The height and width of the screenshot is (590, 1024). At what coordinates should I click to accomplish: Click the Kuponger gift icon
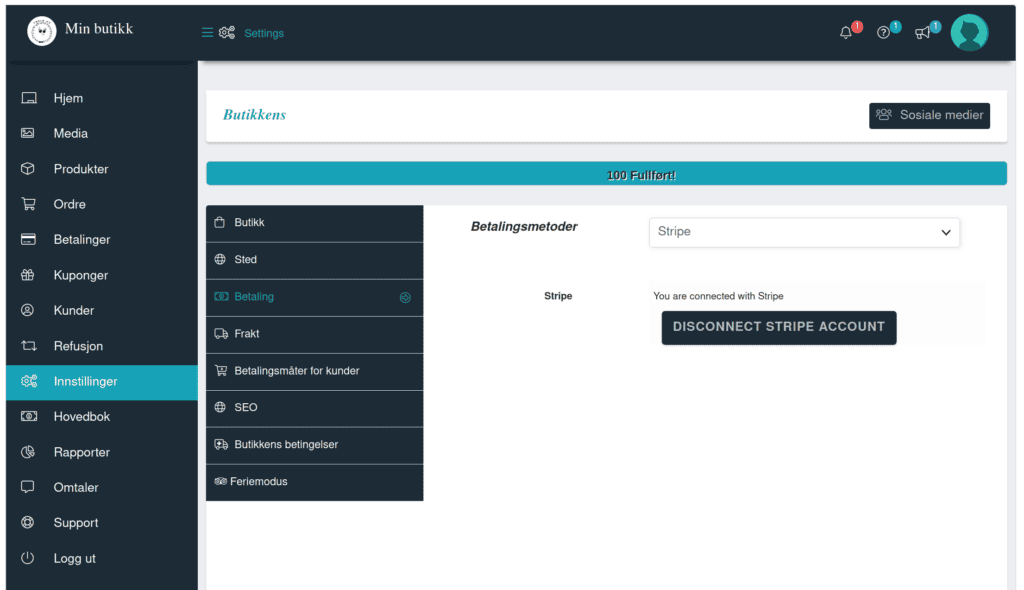(x=27, y=275)
